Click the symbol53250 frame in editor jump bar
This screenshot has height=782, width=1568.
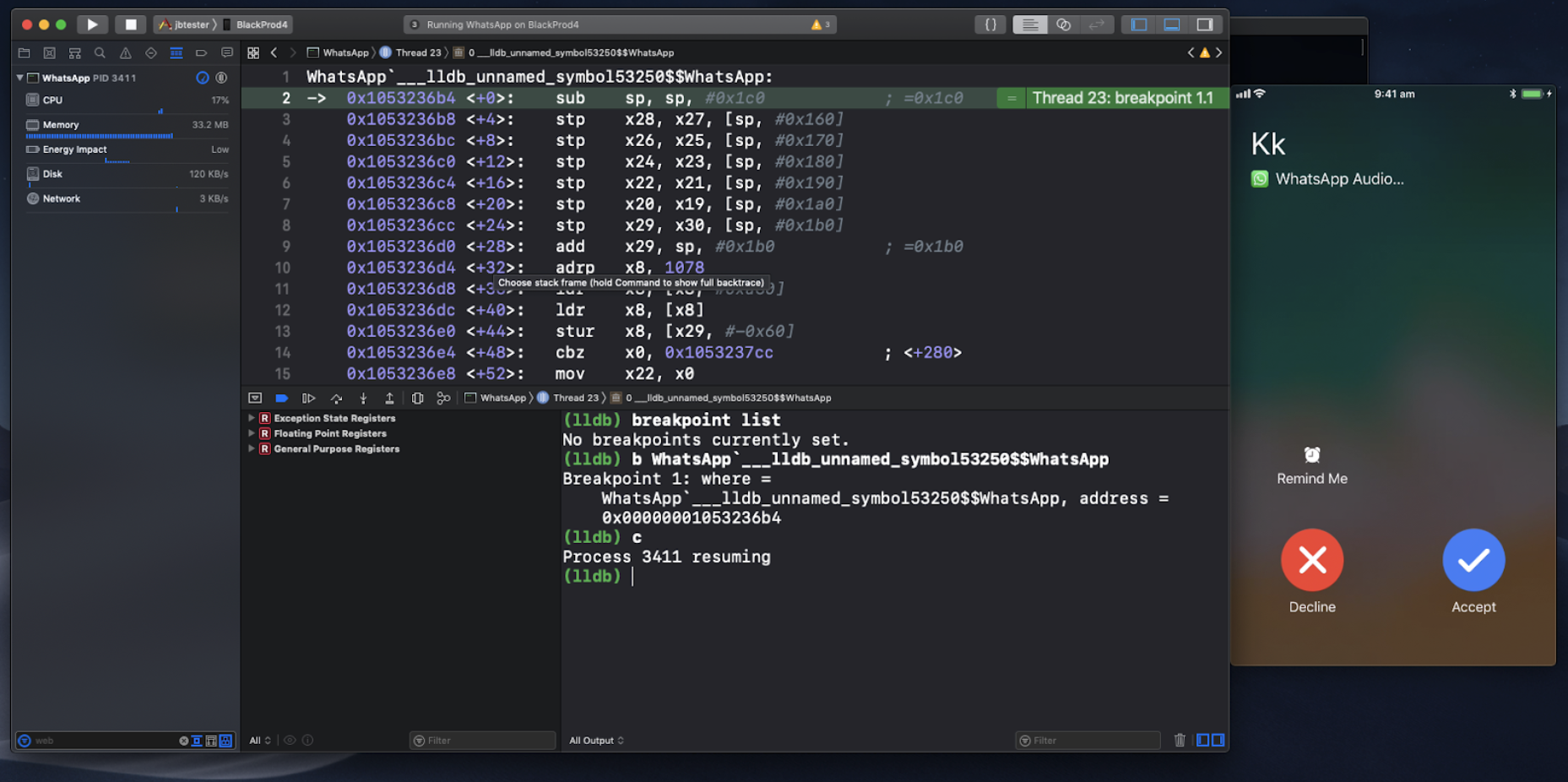(564, 52)
